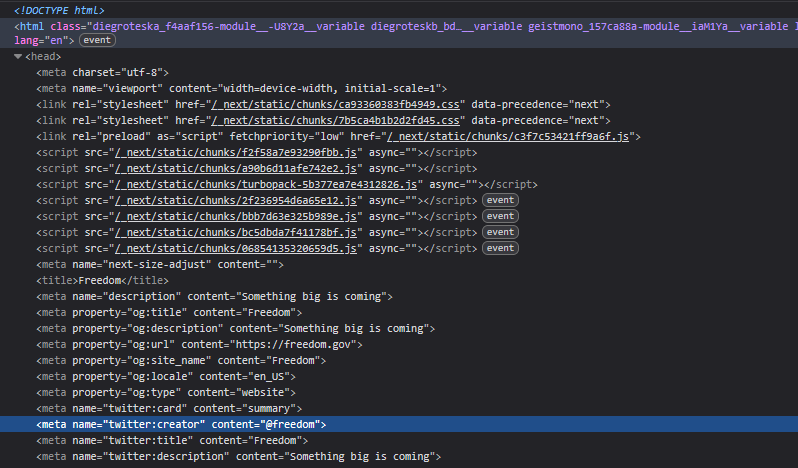Open the ca93360383fb4949.css stylesheet link

[336, 104]
